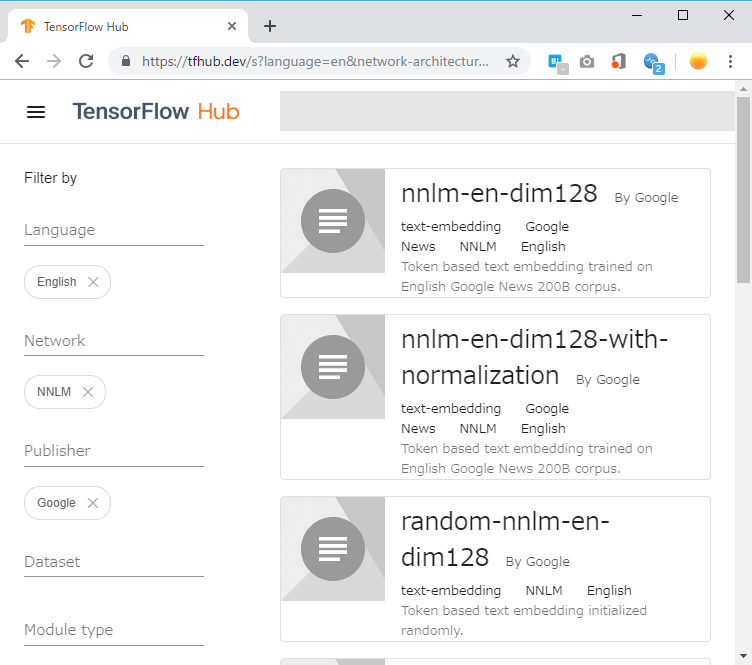
Task: Open a new browser tab
Action: tap(270, 26)
